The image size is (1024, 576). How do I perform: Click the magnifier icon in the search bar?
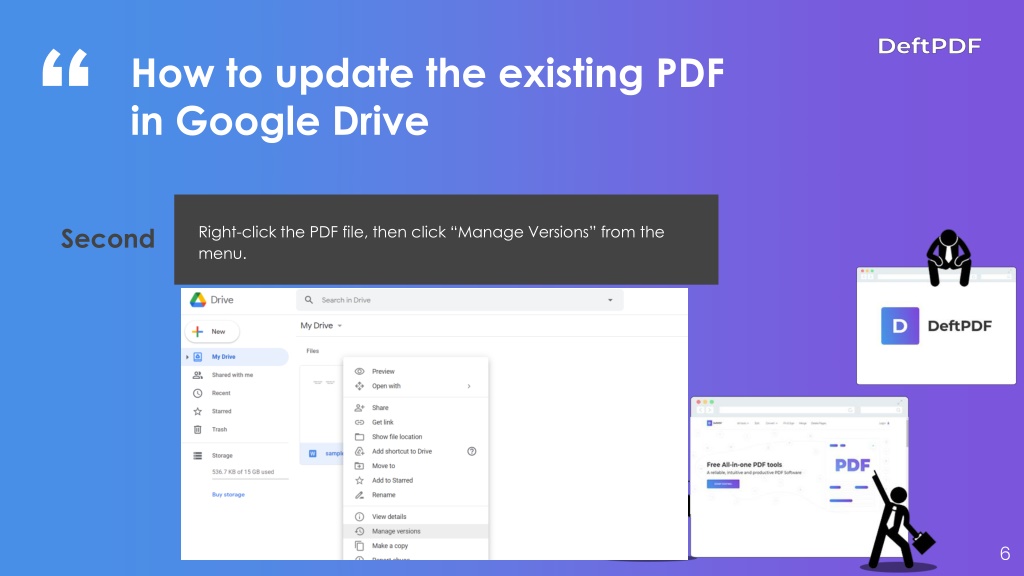point(309,300)
